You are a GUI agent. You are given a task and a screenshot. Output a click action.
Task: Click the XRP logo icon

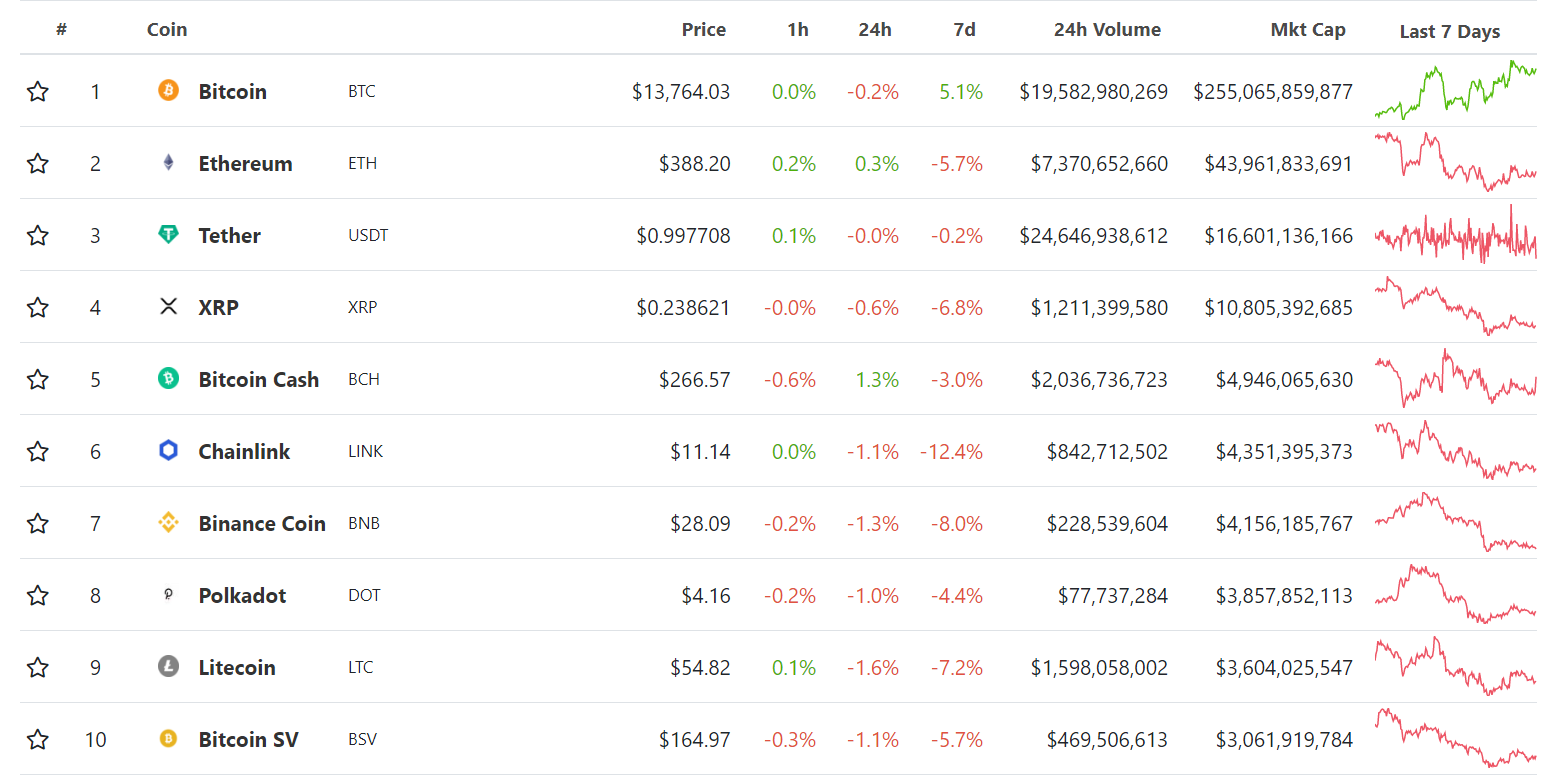[168, 306]
